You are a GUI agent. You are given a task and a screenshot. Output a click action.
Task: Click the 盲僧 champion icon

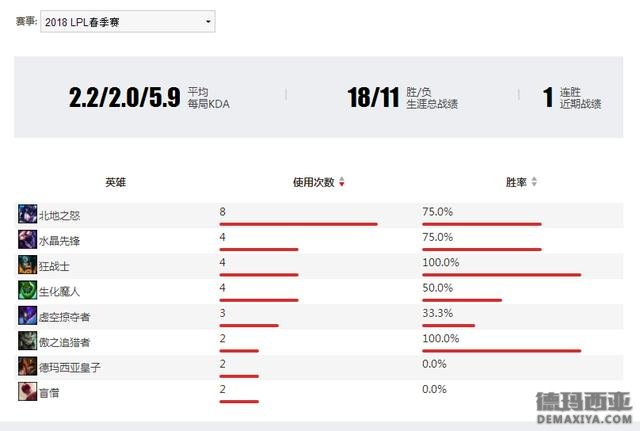click(x=27, y=391)
